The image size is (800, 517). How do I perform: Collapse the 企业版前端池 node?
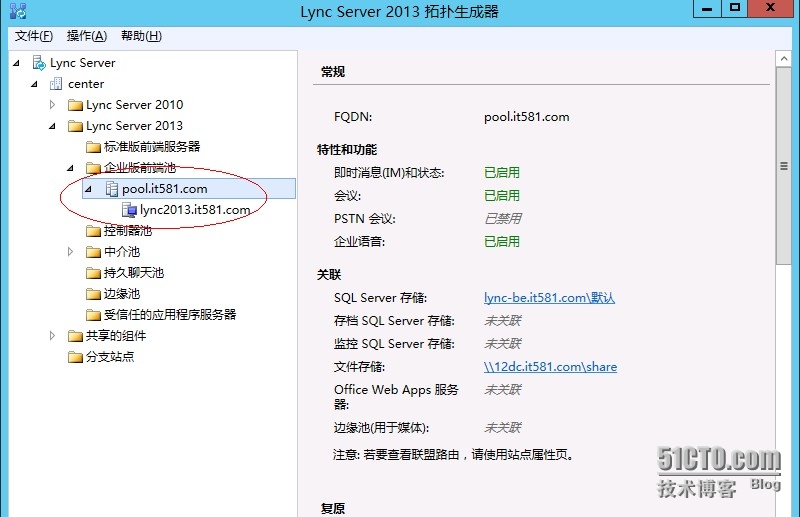click(x=70, y=168)
